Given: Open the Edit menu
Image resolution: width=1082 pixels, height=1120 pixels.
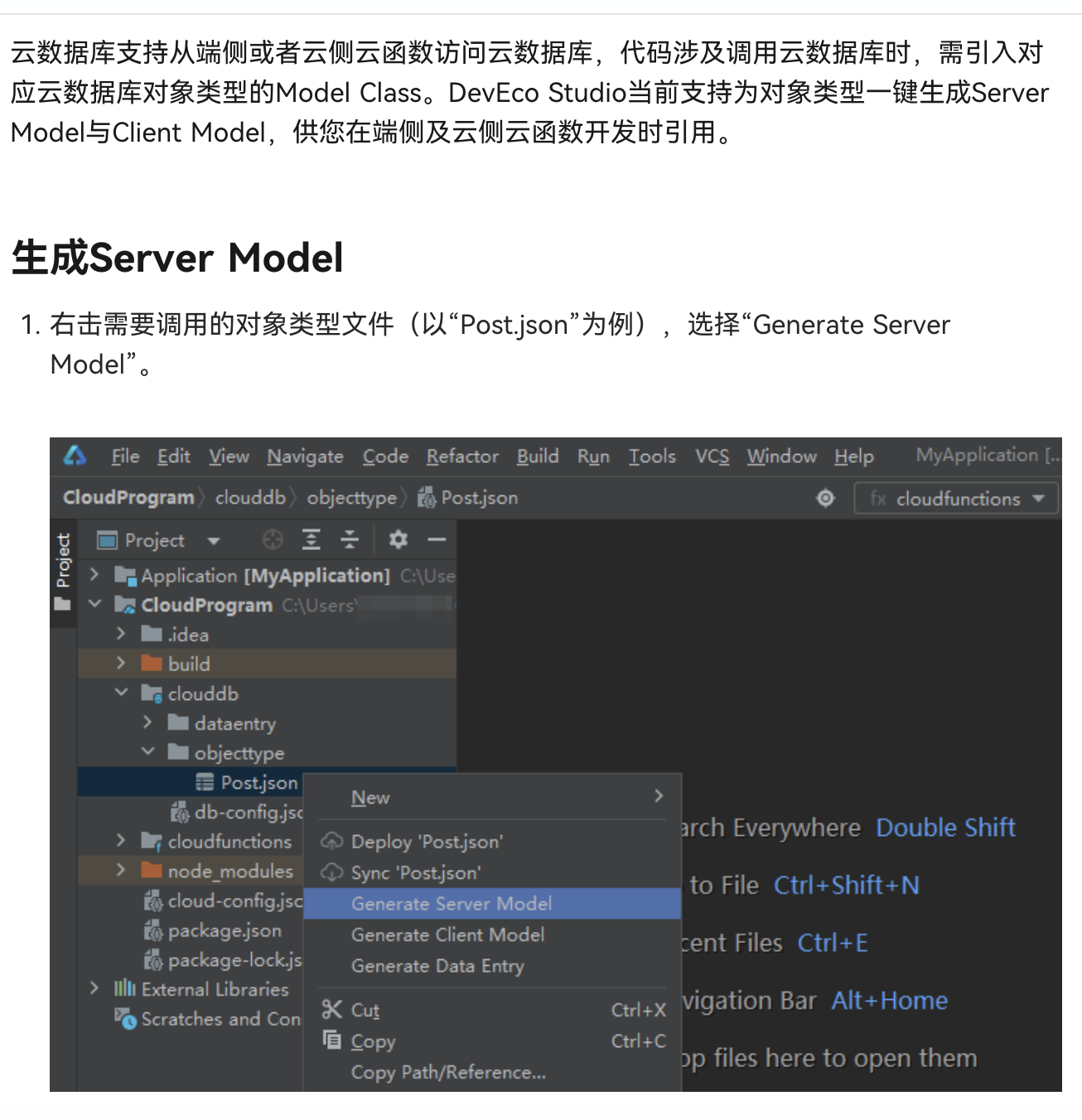Looking at the screenshot, I should point(174,456).
